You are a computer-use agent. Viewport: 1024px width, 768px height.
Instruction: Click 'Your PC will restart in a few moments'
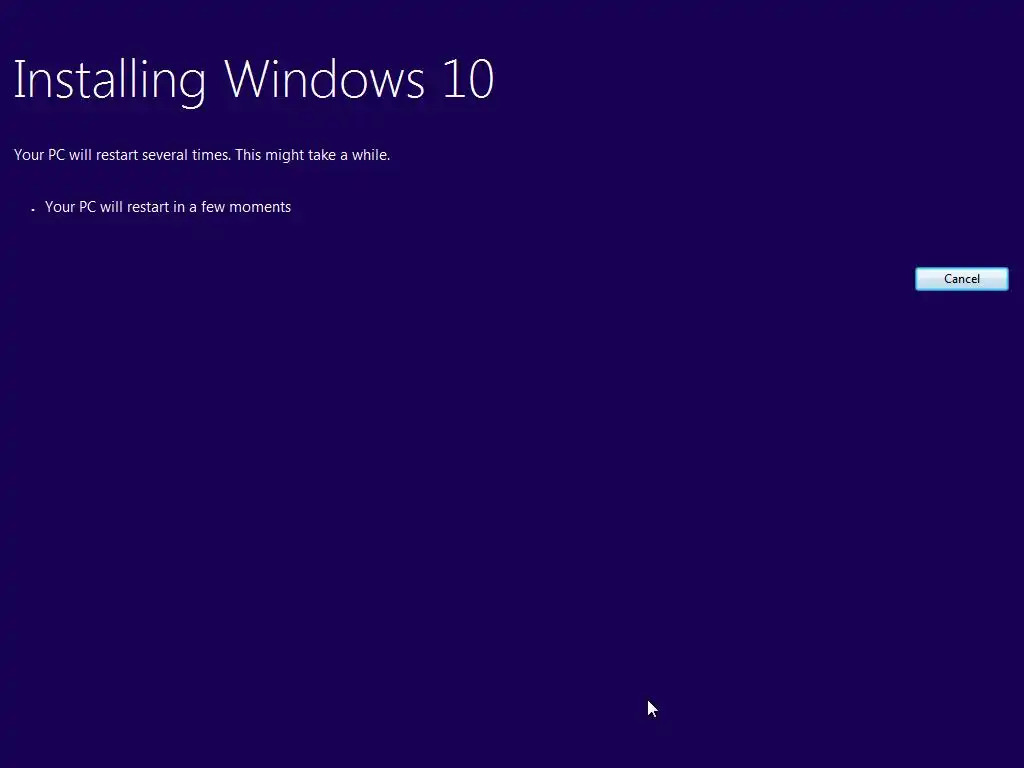(168, 207)
